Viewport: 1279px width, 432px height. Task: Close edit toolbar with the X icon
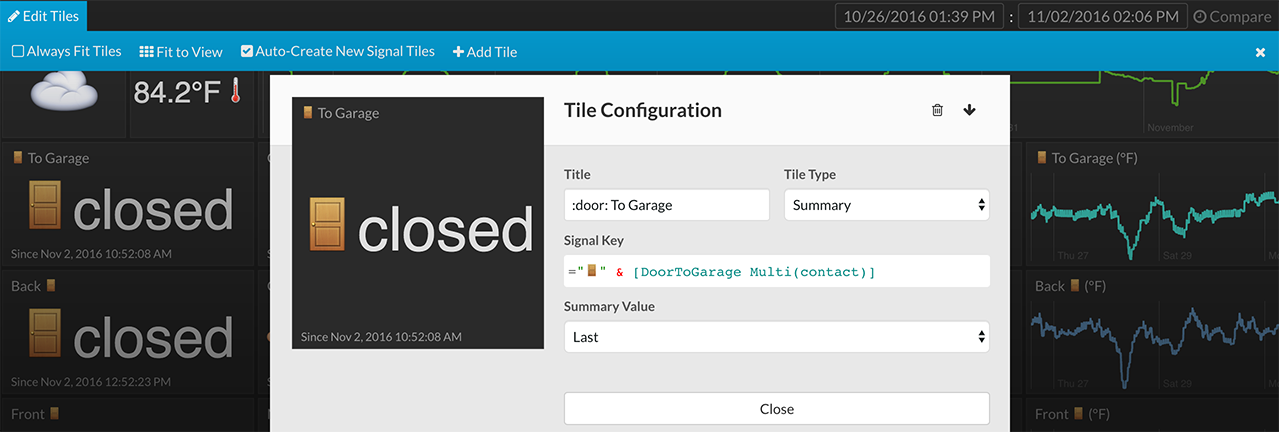click(x=1260, y=52)
